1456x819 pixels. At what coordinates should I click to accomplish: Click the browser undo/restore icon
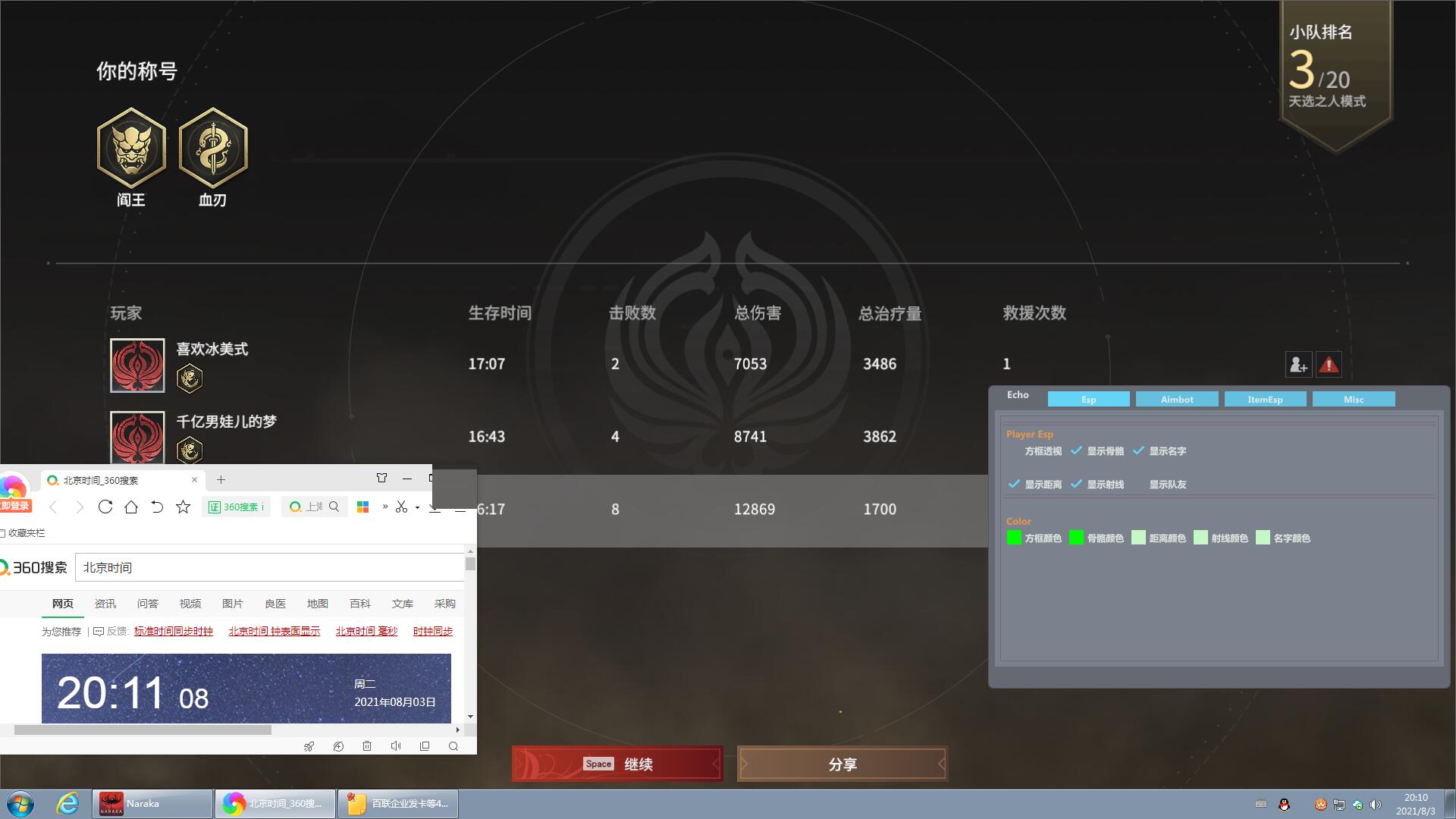coord(157,507)
